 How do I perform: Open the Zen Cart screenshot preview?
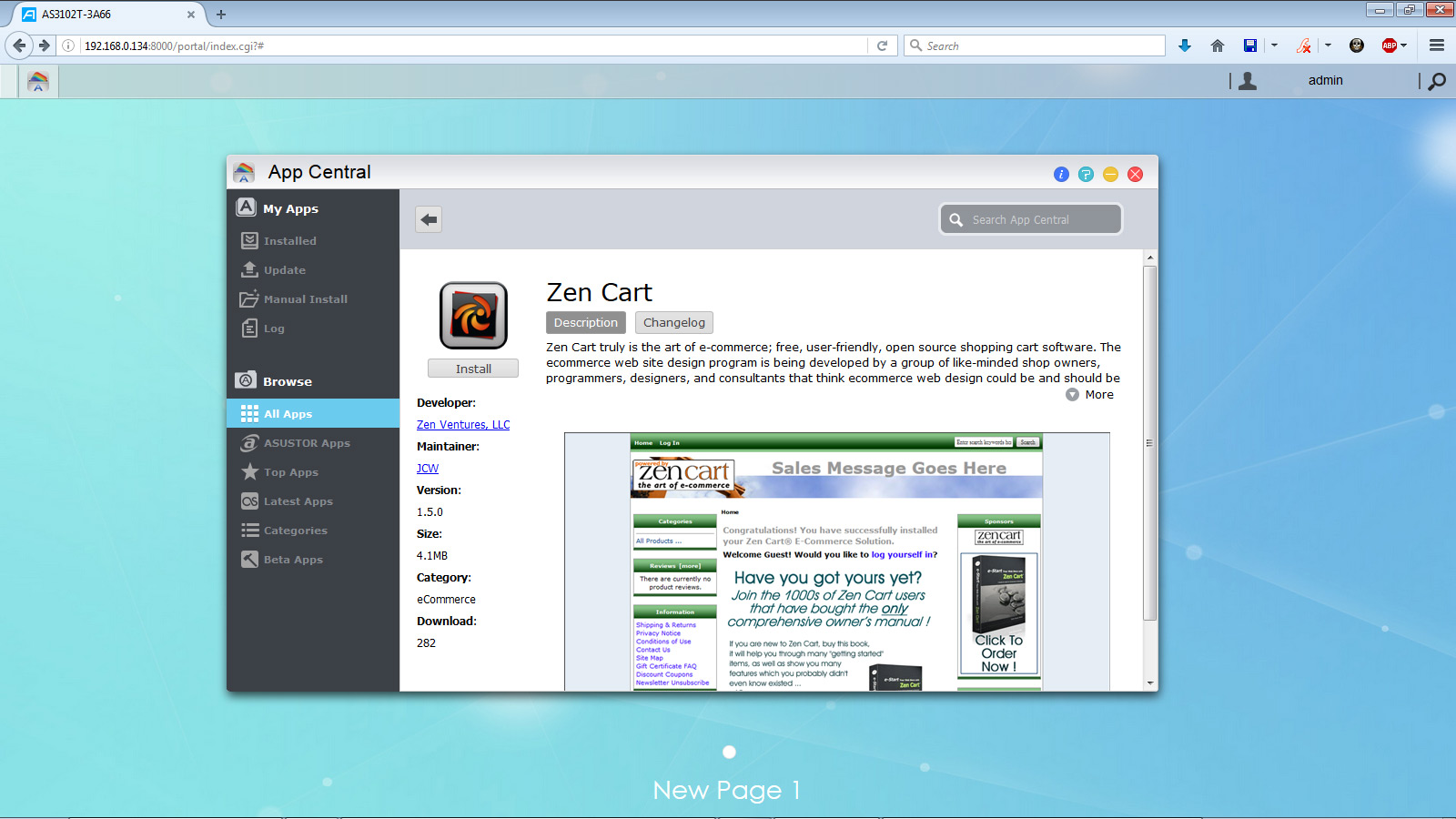[837, 561]
